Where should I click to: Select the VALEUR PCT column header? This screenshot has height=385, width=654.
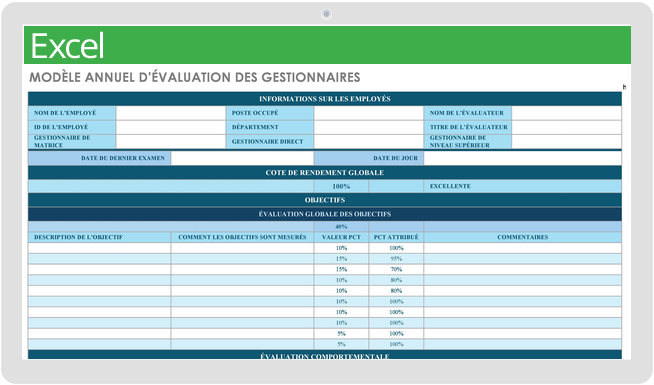click(x=341, y=237)
